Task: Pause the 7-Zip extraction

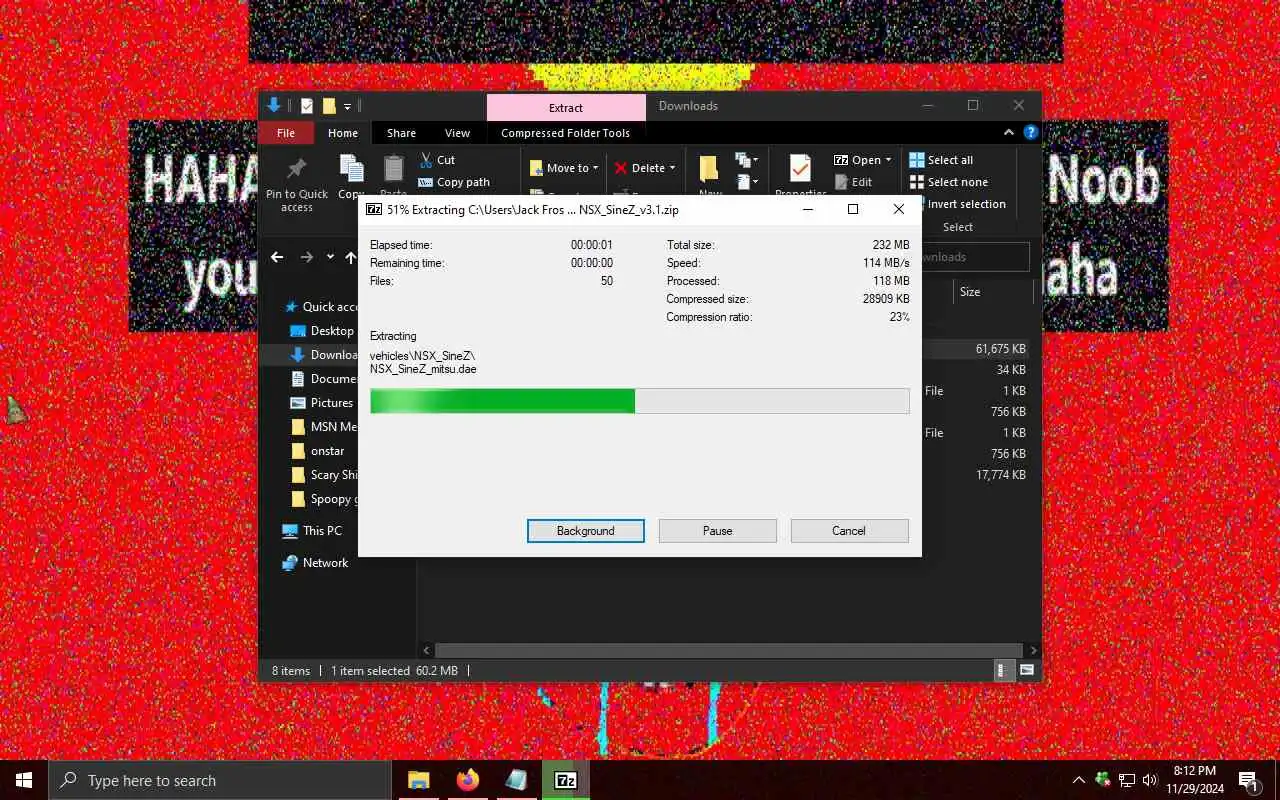Action: click(717, 531)
